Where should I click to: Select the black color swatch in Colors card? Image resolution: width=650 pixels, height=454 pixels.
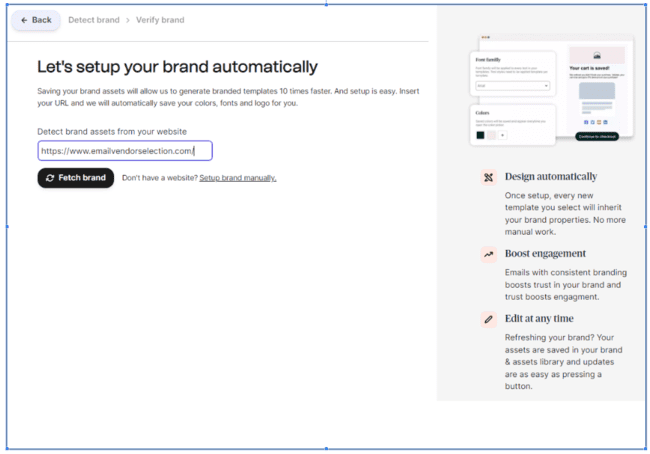point(481,135)
